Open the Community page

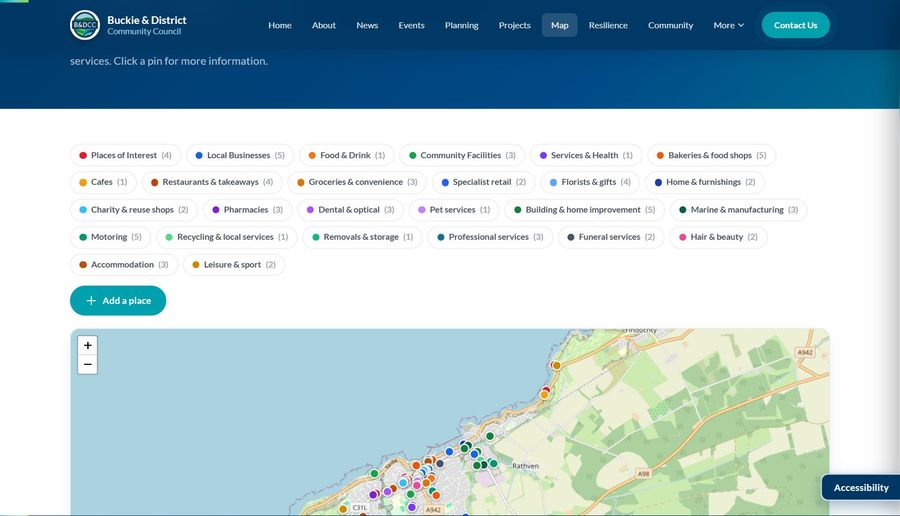[670, 25]
